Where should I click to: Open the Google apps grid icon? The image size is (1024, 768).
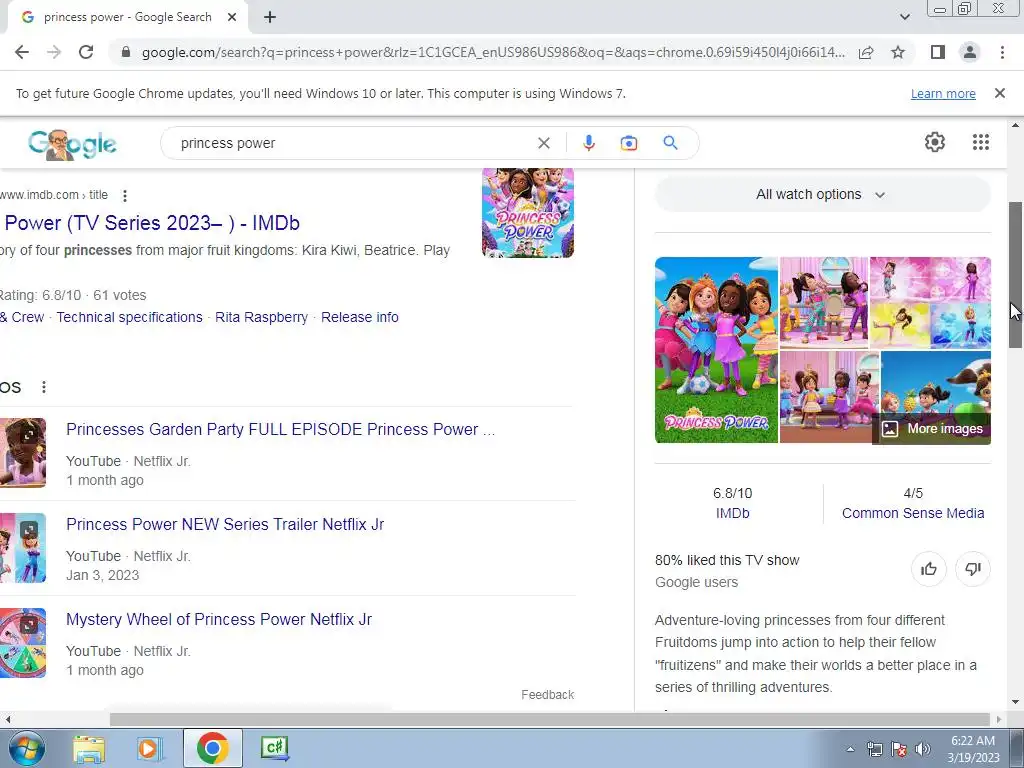(x=981, y=142)
